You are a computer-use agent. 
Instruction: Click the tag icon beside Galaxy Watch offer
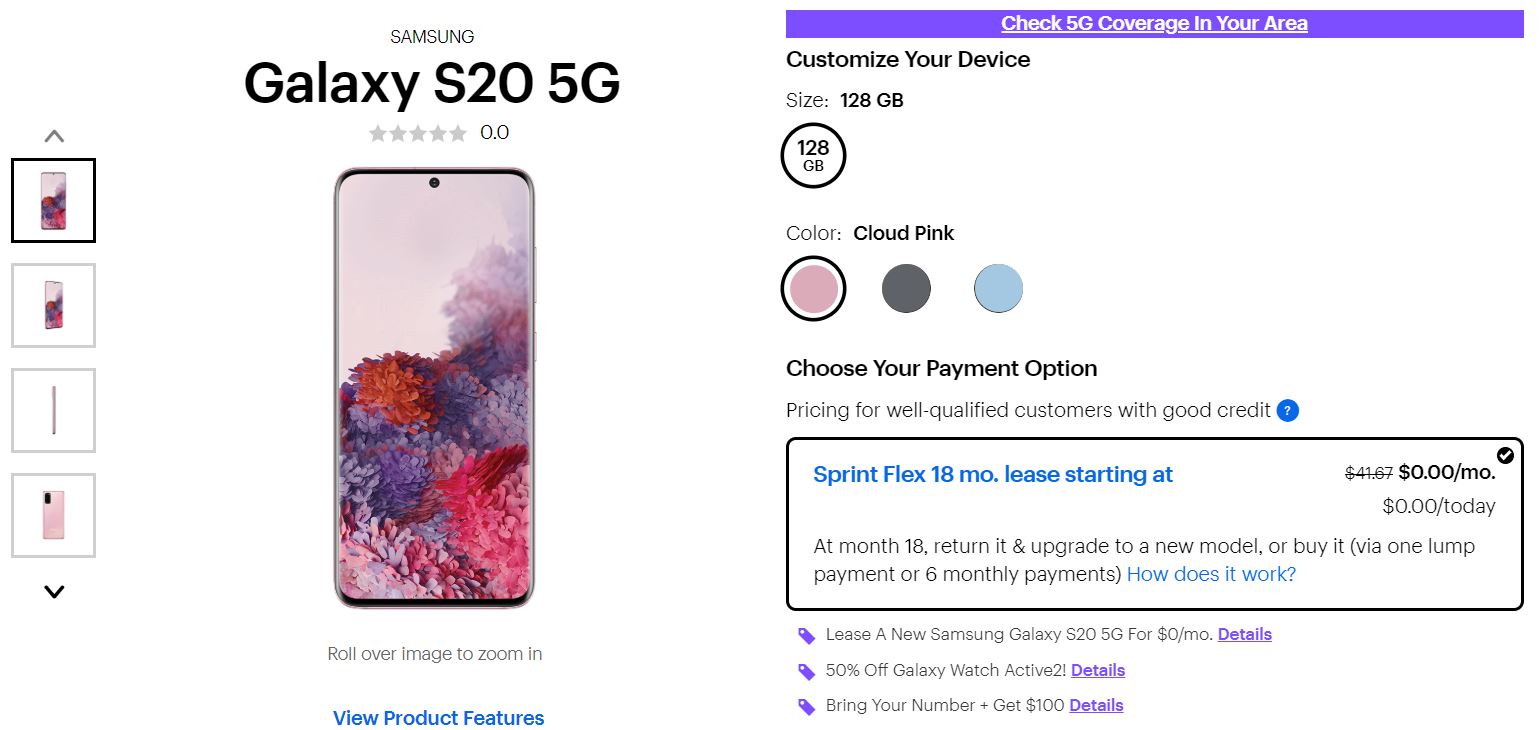806,671
